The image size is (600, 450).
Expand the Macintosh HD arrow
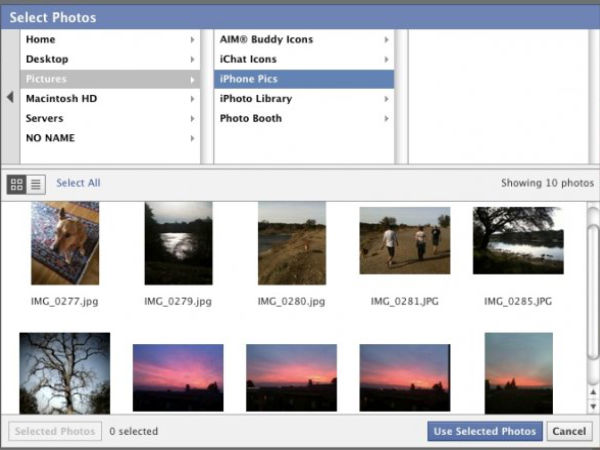click(x=191, y=99)
